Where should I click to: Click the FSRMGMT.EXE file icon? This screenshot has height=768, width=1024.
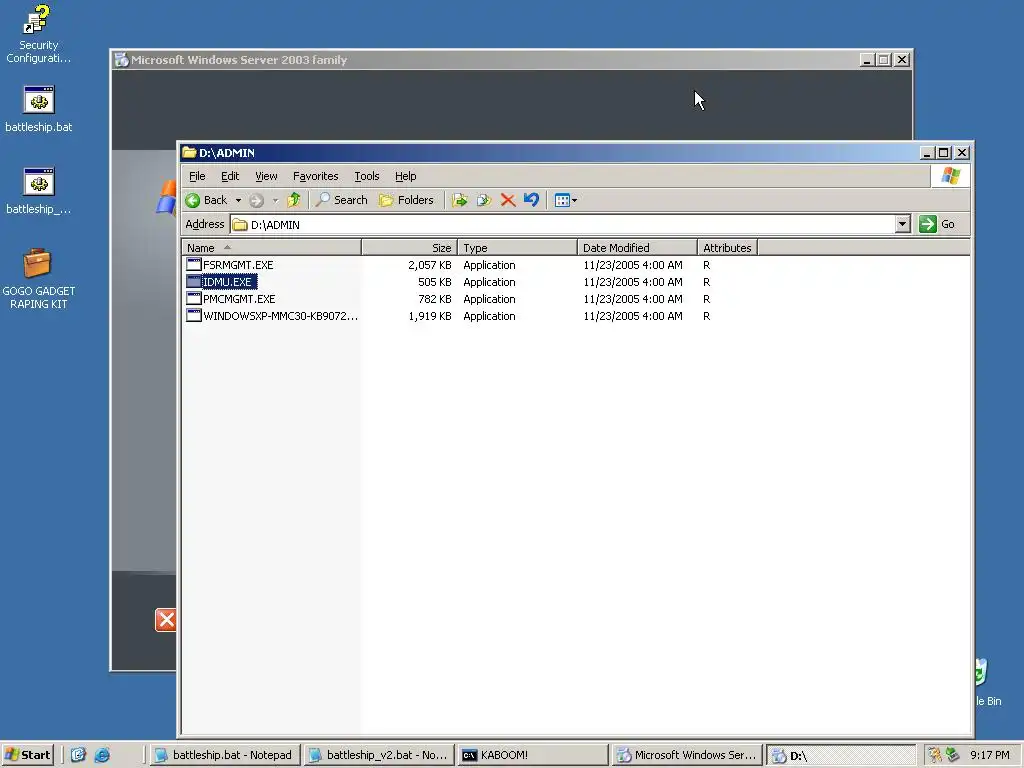coord(194,264)
